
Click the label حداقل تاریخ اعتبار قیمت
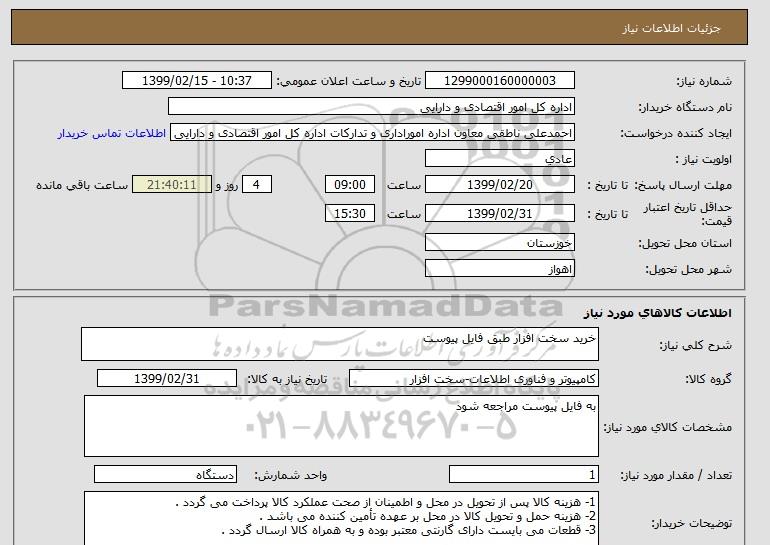[x=688, y=214]
